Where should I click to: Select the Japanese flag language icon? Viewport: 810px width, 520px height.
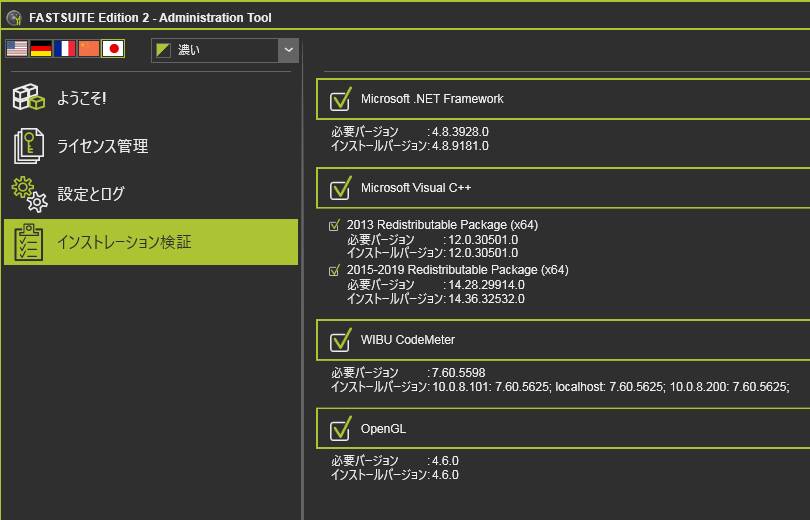(x=113, y=49)
